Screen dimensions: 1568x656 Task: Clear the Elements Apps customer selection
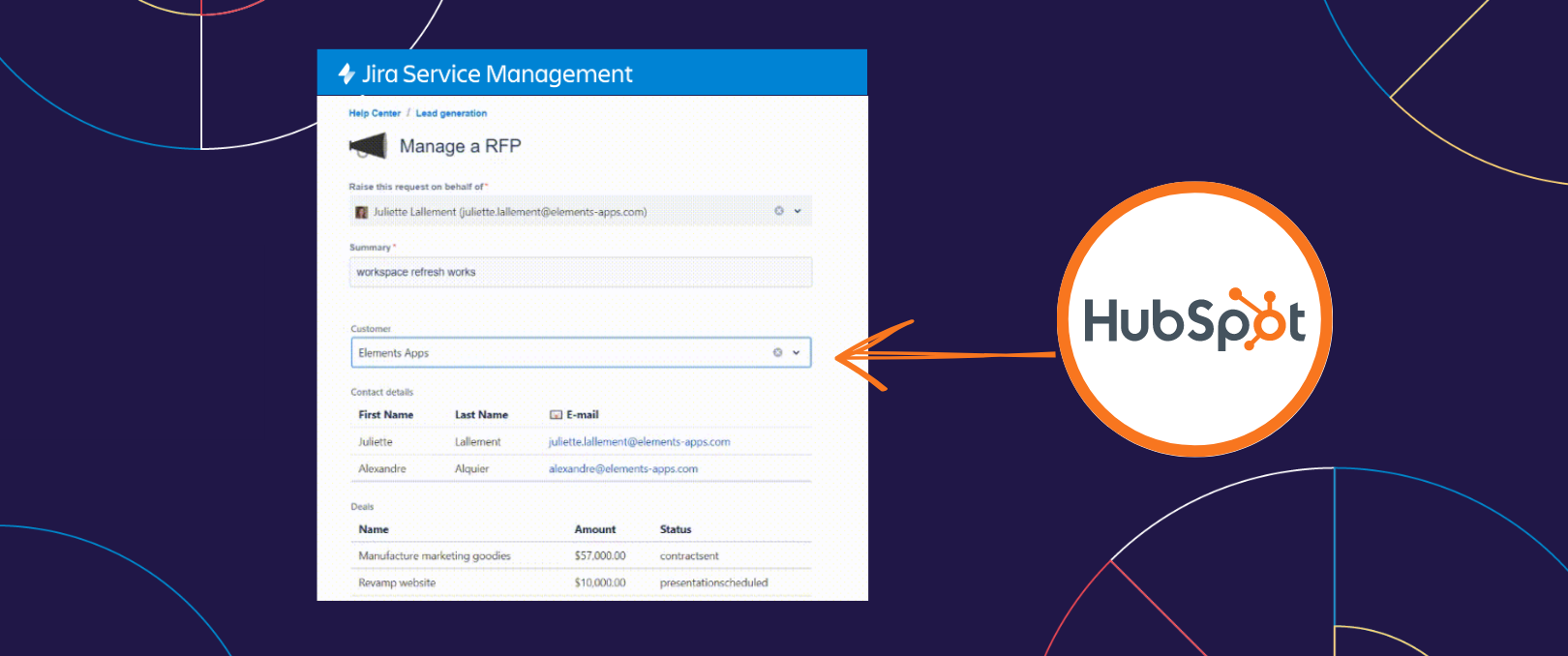click(x=777, y=352)
